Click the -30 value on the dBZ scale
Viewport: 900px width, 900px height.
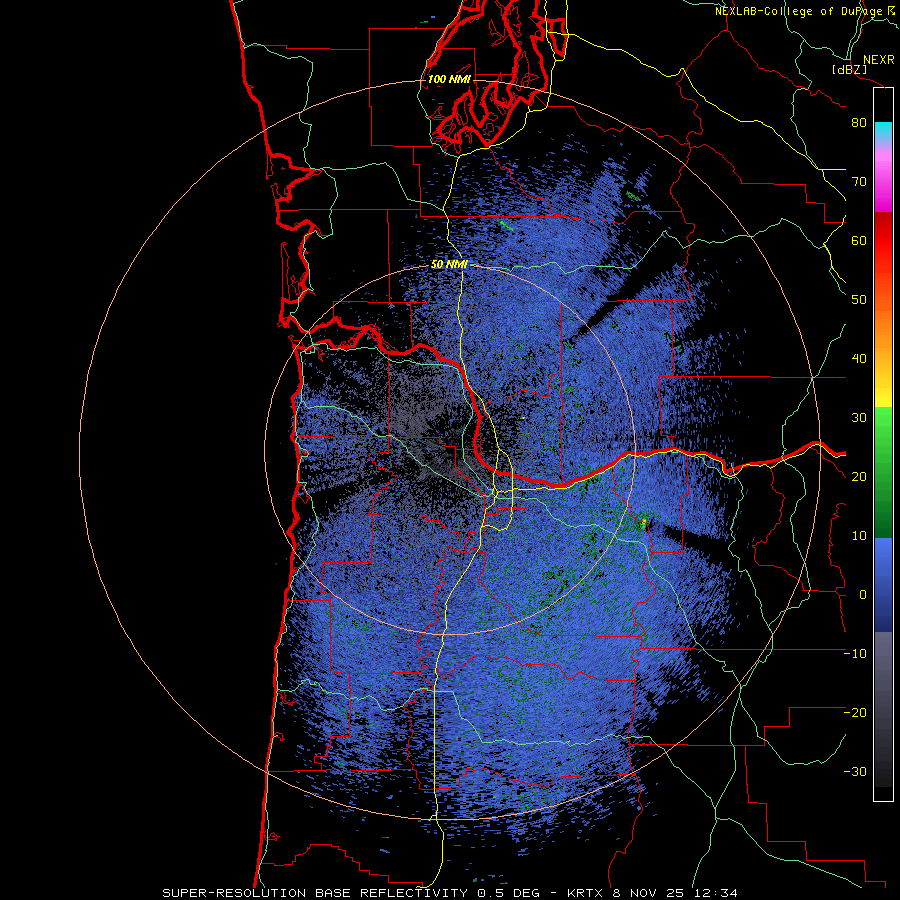pos(855,772)
